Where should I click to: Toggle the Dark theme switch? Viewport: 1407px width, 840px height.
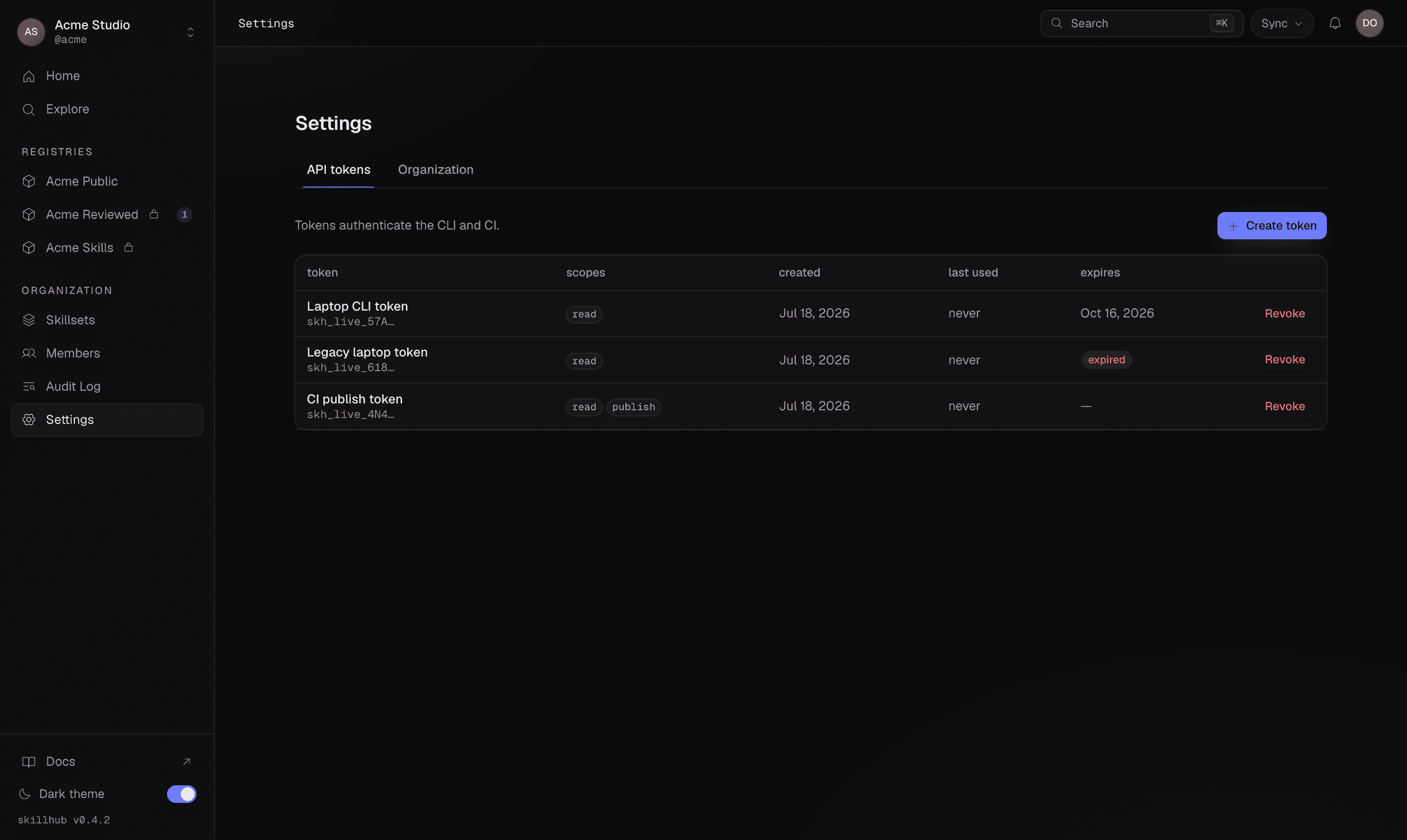(x=182, y=794)
